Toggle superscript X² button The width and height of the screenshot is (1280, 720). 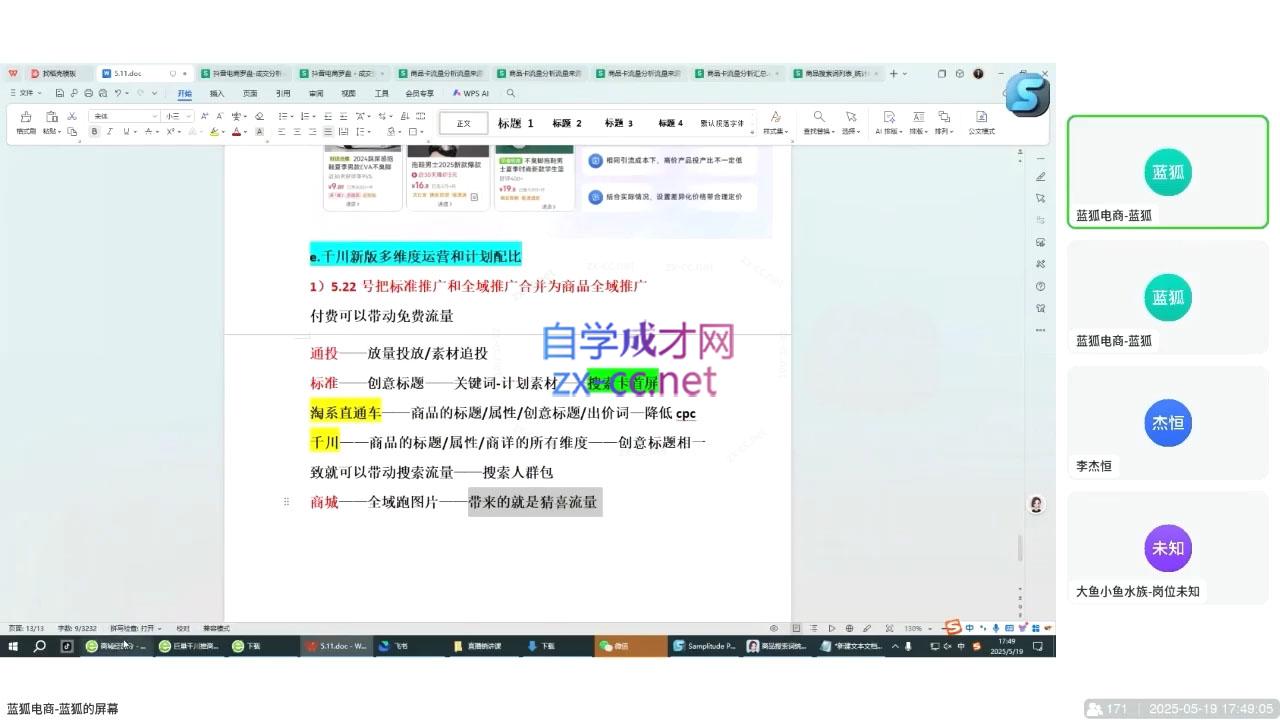[x=170, y=131]
